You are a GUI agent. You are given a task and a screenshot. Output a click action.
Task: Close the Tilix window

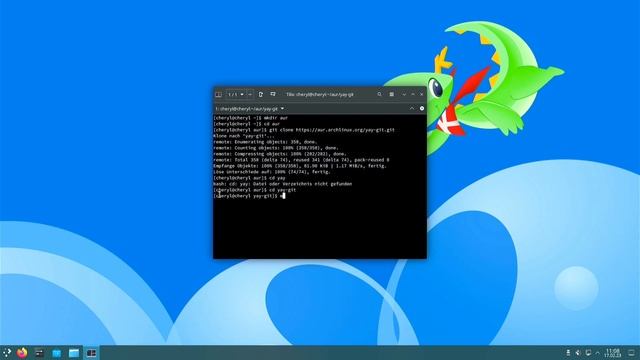pos(422,94)
